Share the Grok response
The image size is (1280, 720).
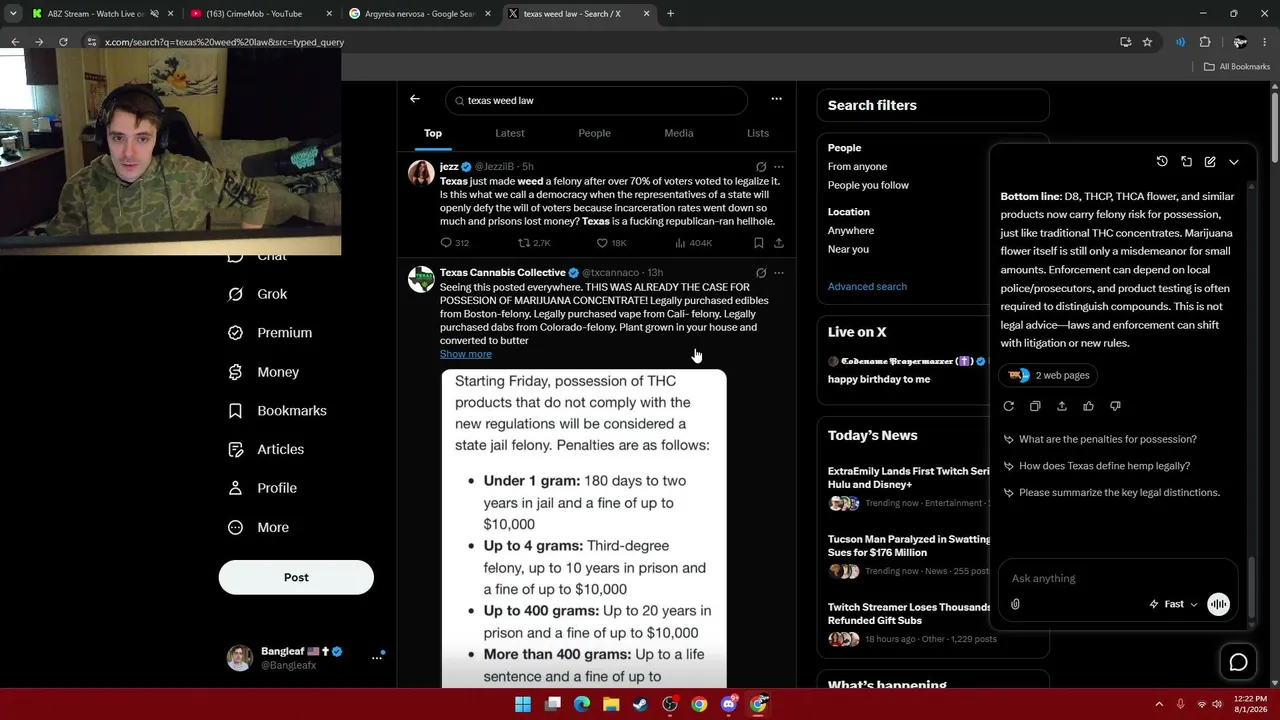[1062, 406]
